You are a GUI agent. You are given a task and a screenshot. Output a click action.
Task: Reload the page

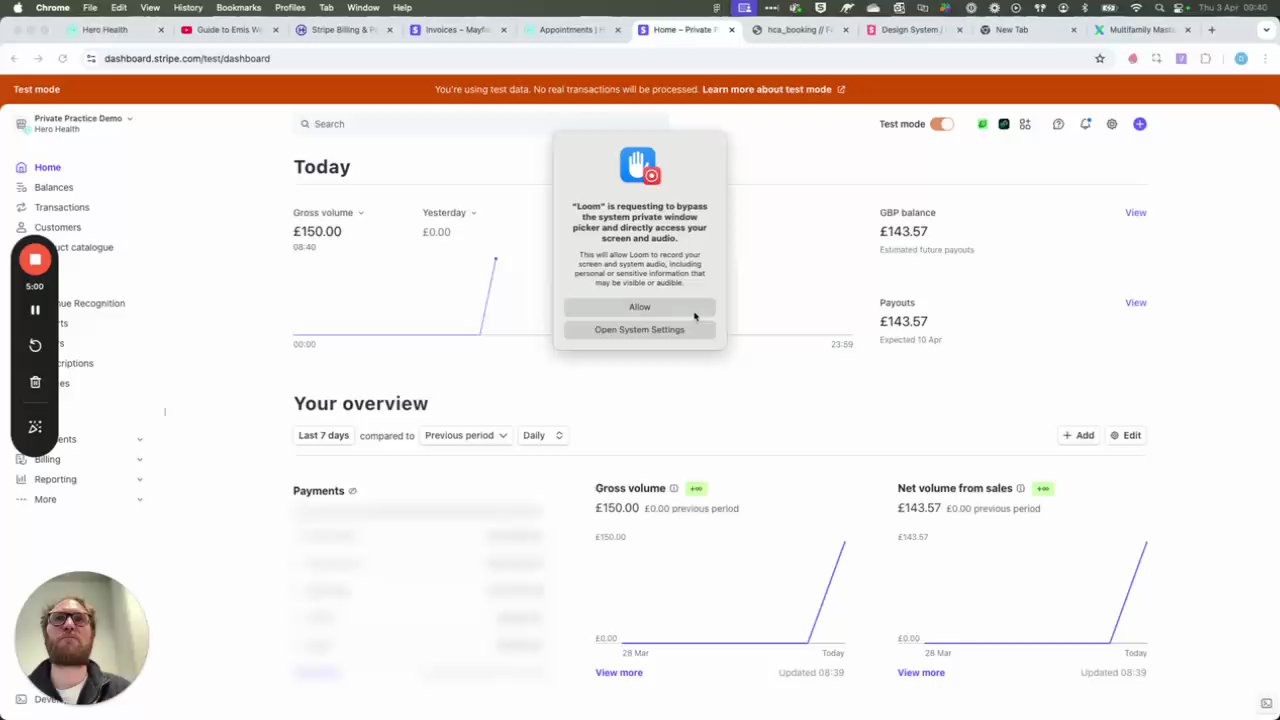(x=62, y=59)
